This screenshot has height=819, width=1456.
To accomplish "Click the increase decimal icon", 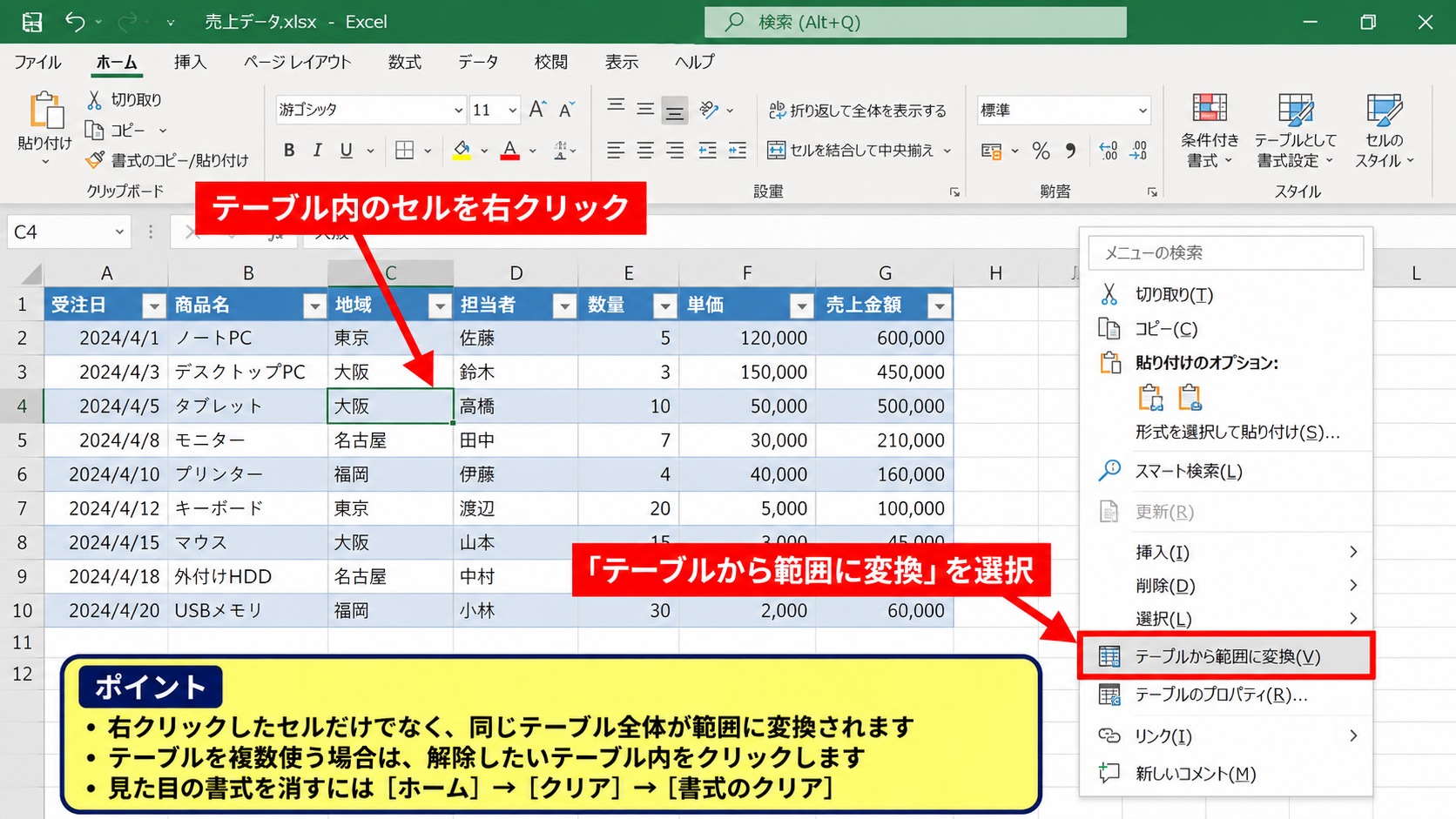I will (x=1109, y=151).
